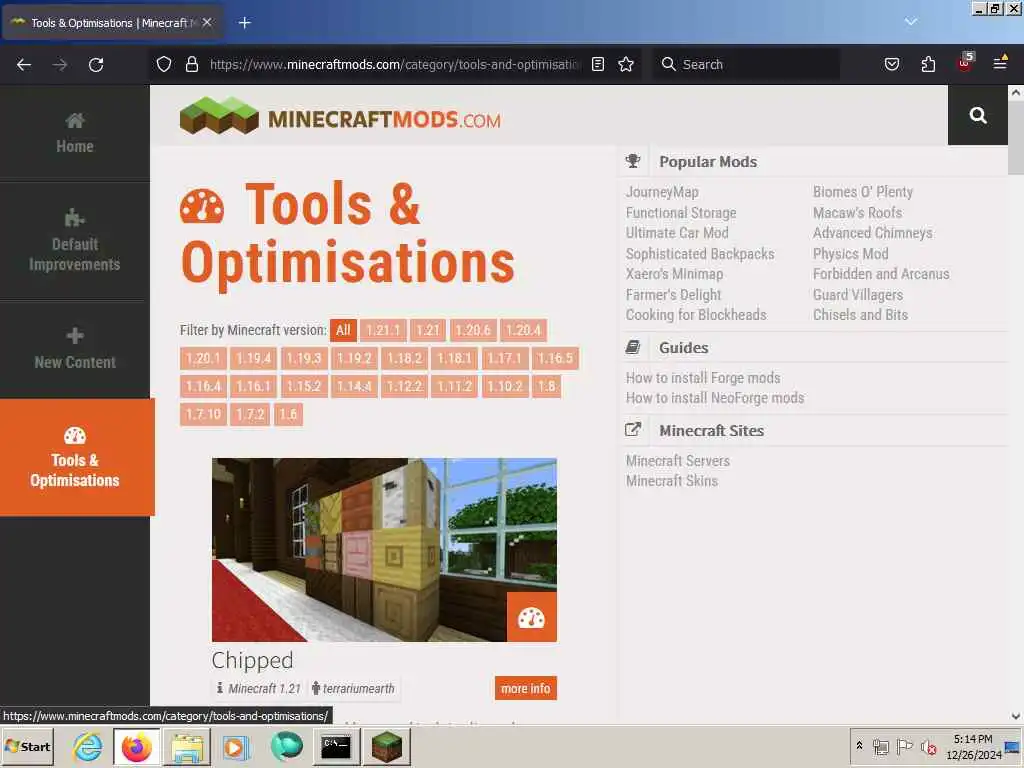This screenshot has width=1024, height=768.
Task: Open Sophisticated Backpacks link
Action: pos(700,254)
